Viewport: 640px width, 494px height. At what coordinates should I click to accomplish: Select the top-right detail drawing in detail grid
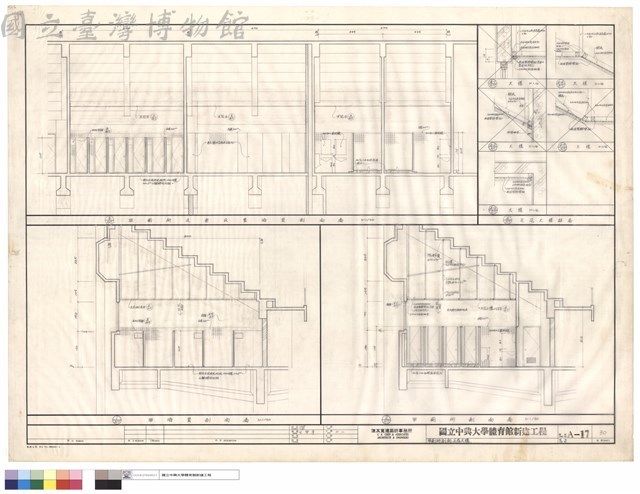(580, 56)
